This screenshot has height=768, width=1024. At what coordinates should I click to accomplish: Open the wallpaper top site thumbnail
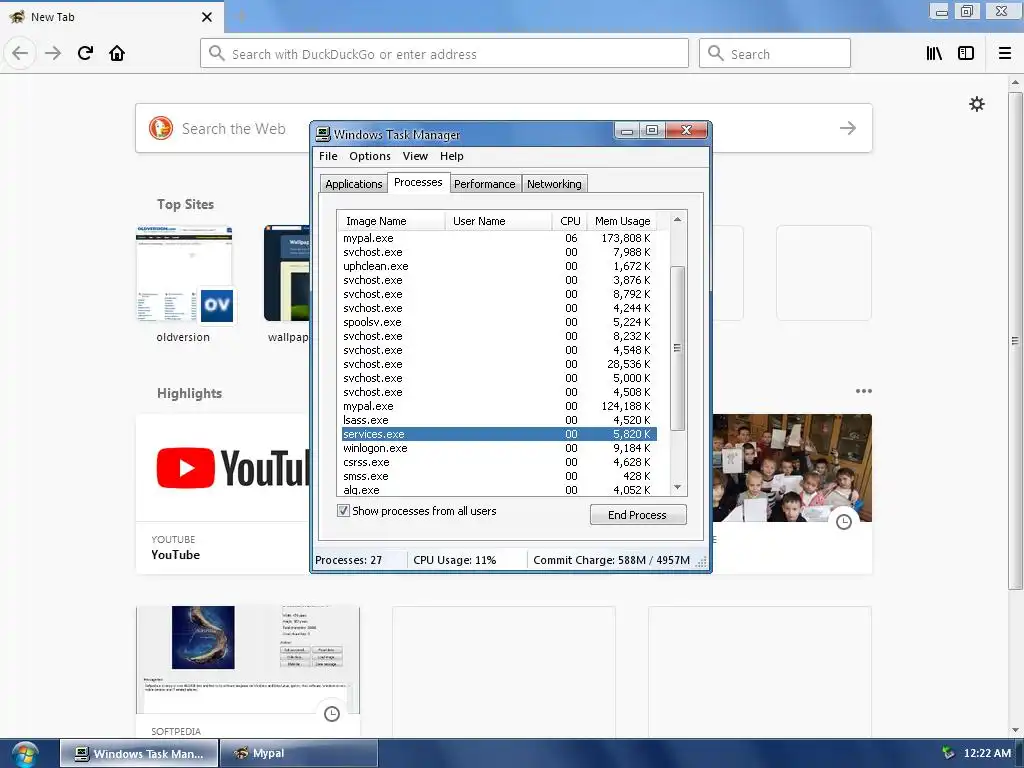(287, 274)
